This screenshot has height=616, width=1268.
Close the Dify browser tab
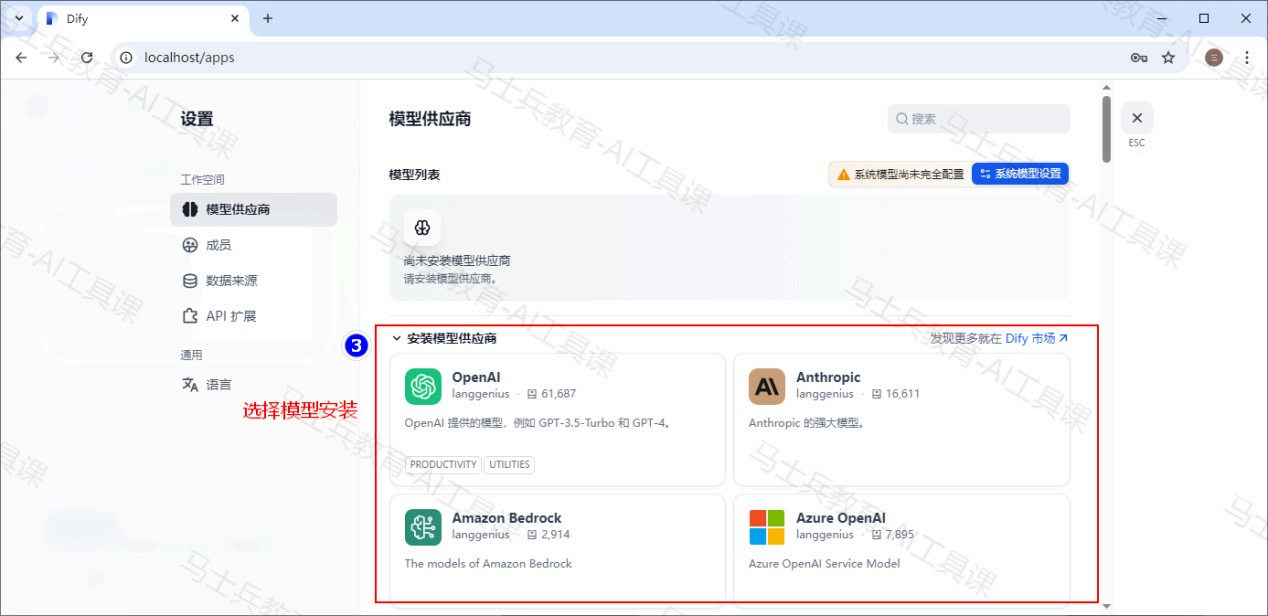pos(236,19)
